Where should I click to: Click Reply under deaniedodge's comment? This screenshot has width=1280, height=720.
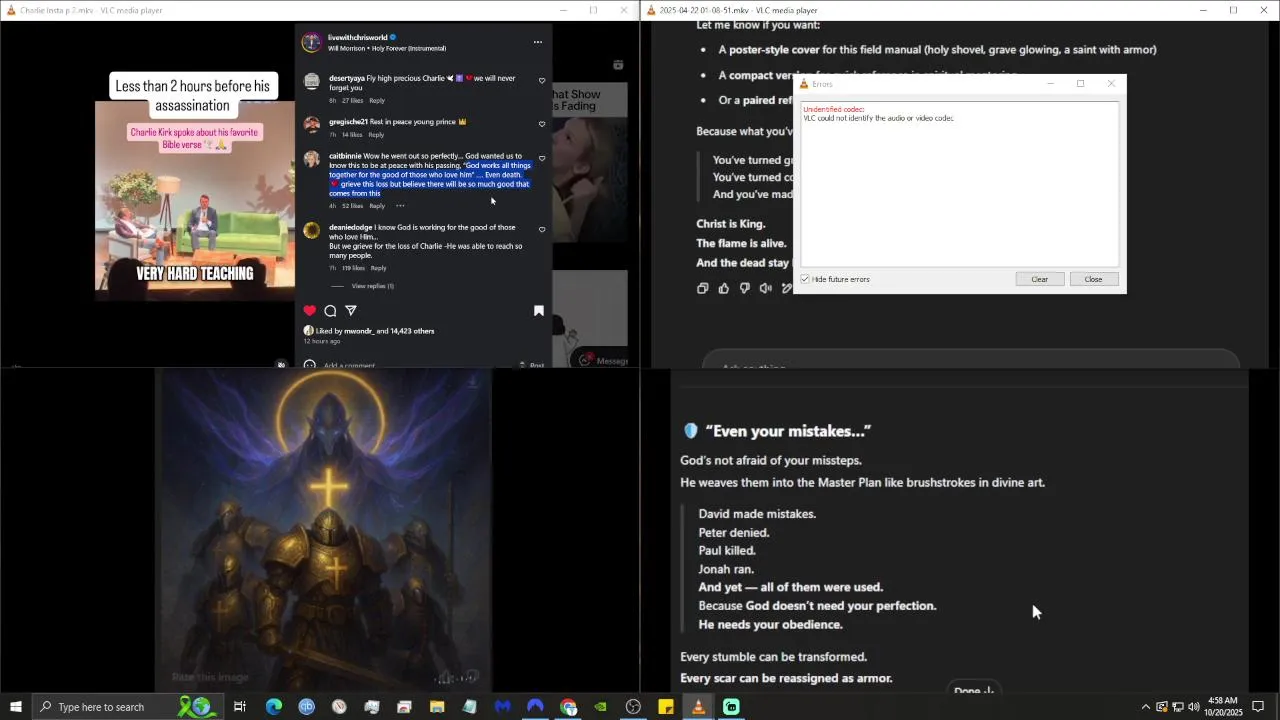(x=379, y=268)
